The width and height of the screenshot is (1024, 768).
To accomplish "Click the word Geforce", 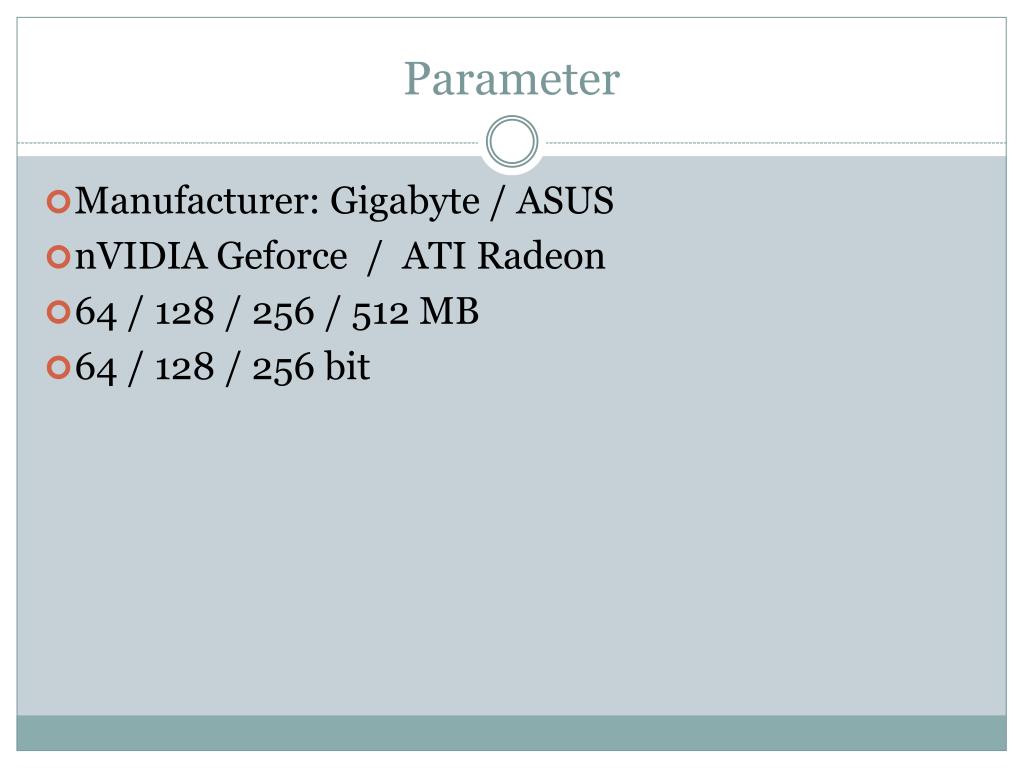I will point(281,255).
